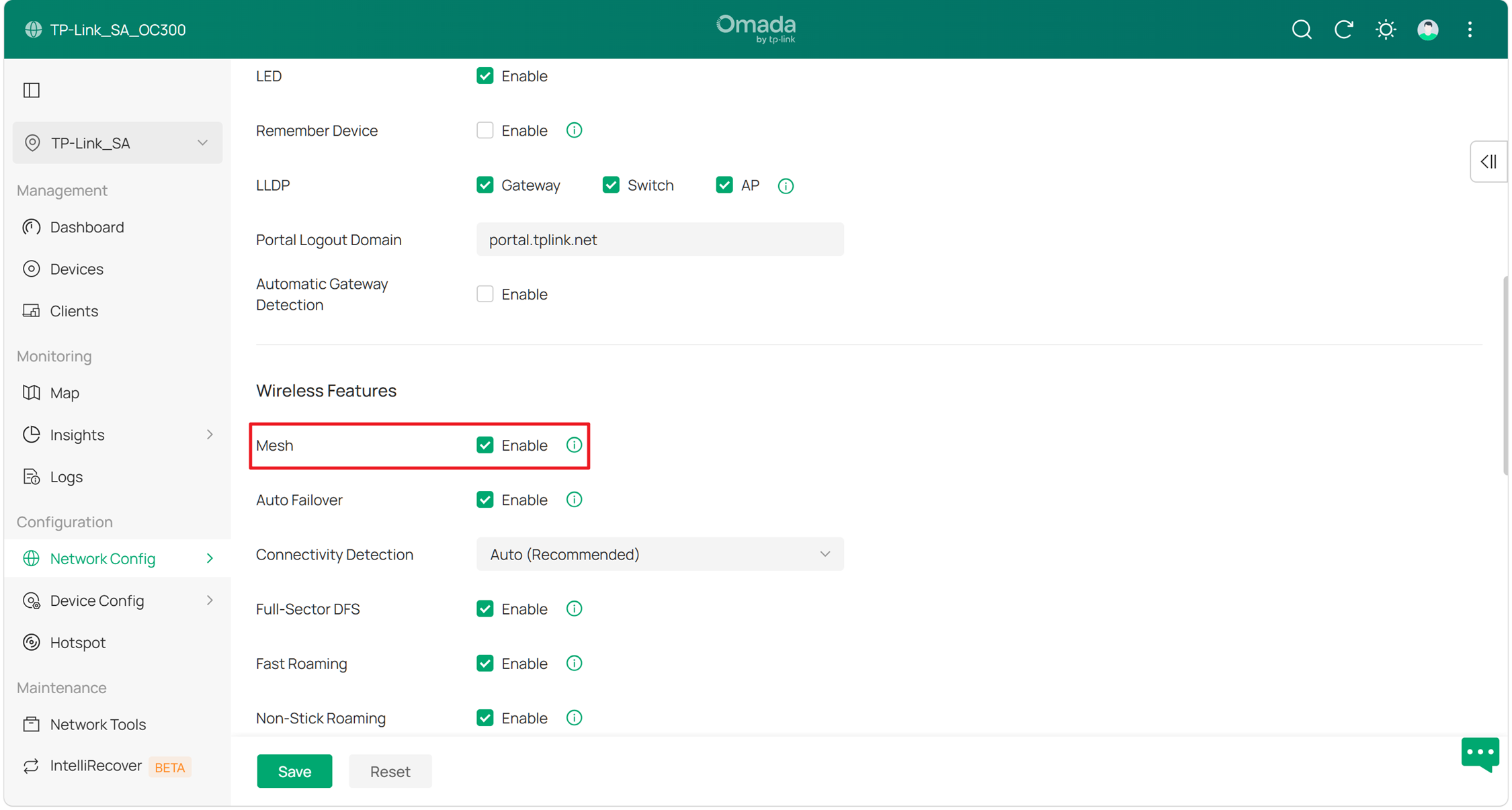The image size is (1512, 810).
Task: Click the search icon in the header
Action: 1302,30
